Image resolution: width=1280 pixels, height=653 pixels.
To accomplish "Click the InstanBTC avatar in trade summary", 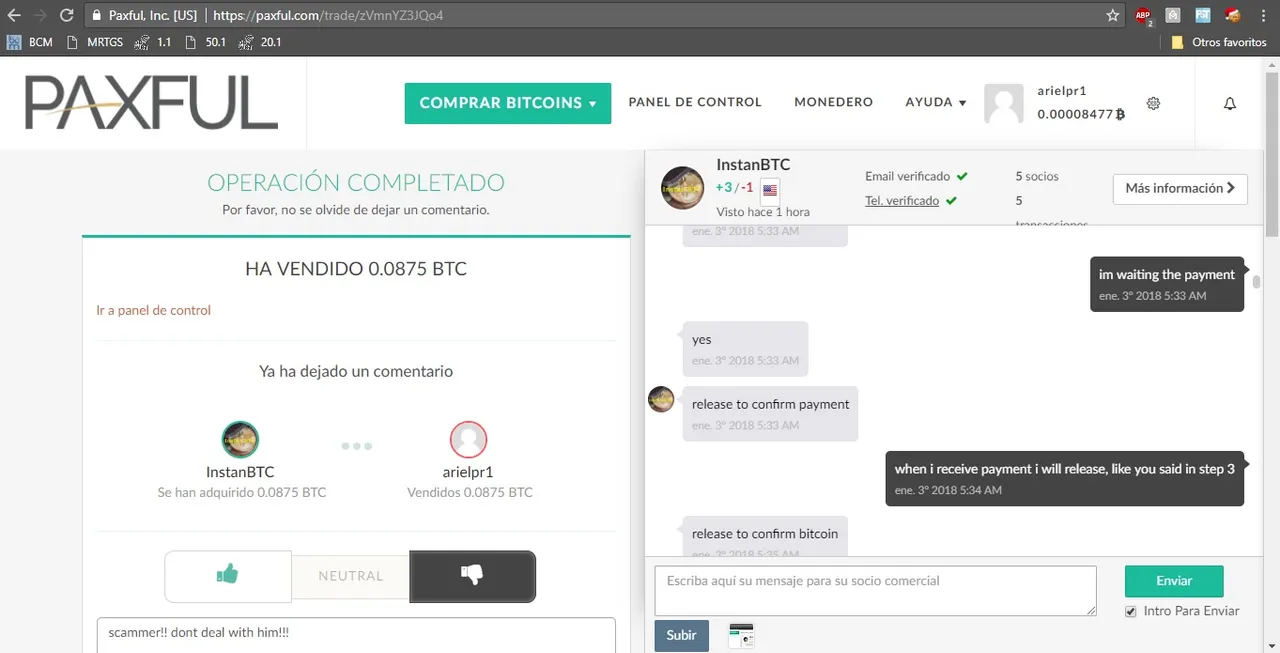I will click(x=240, y=440).
